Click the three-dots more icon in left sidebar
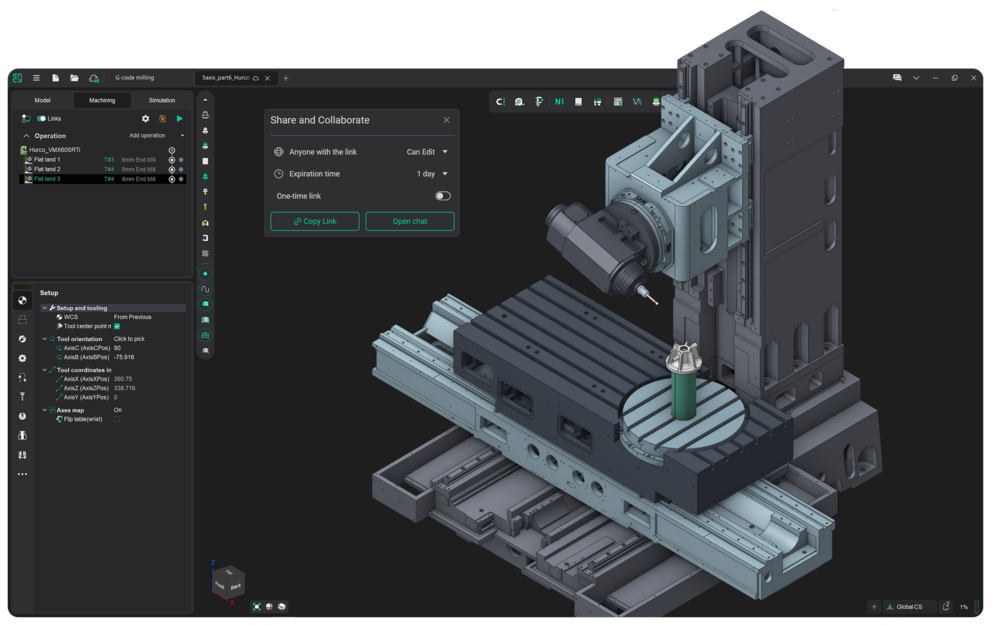 tap(22, 474)
